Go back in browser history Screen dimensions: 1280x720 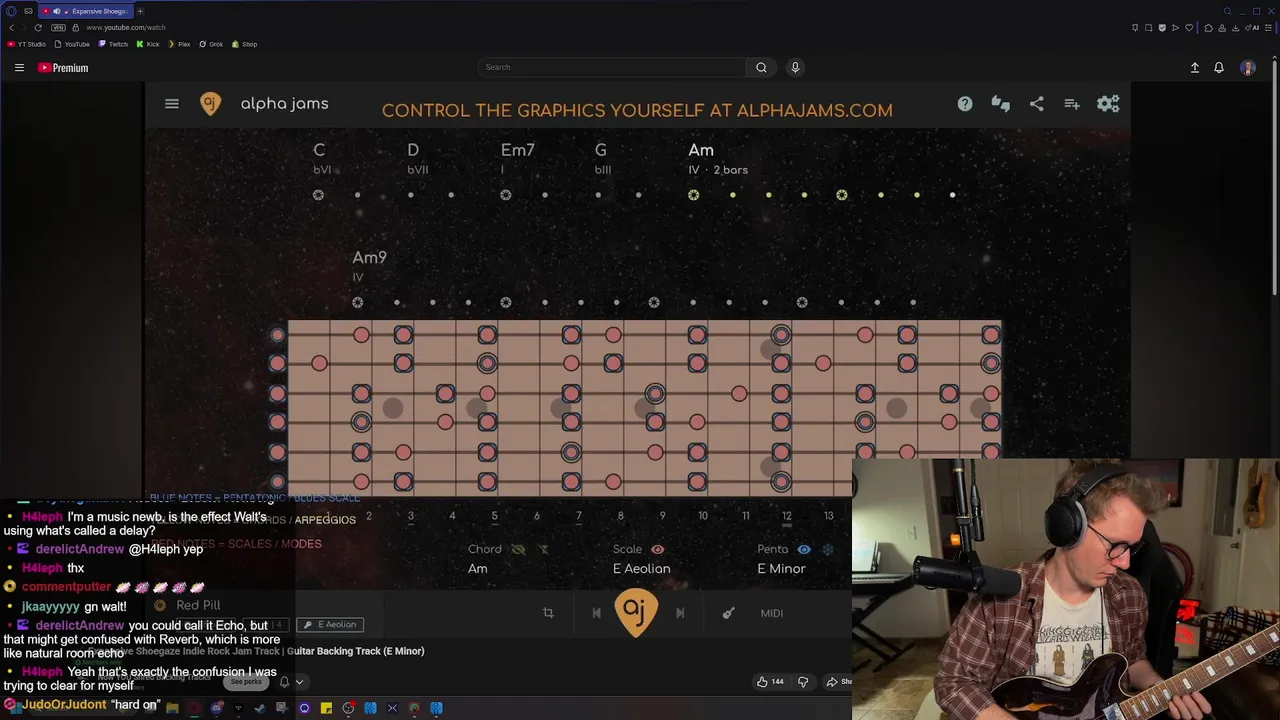[11, 28]
